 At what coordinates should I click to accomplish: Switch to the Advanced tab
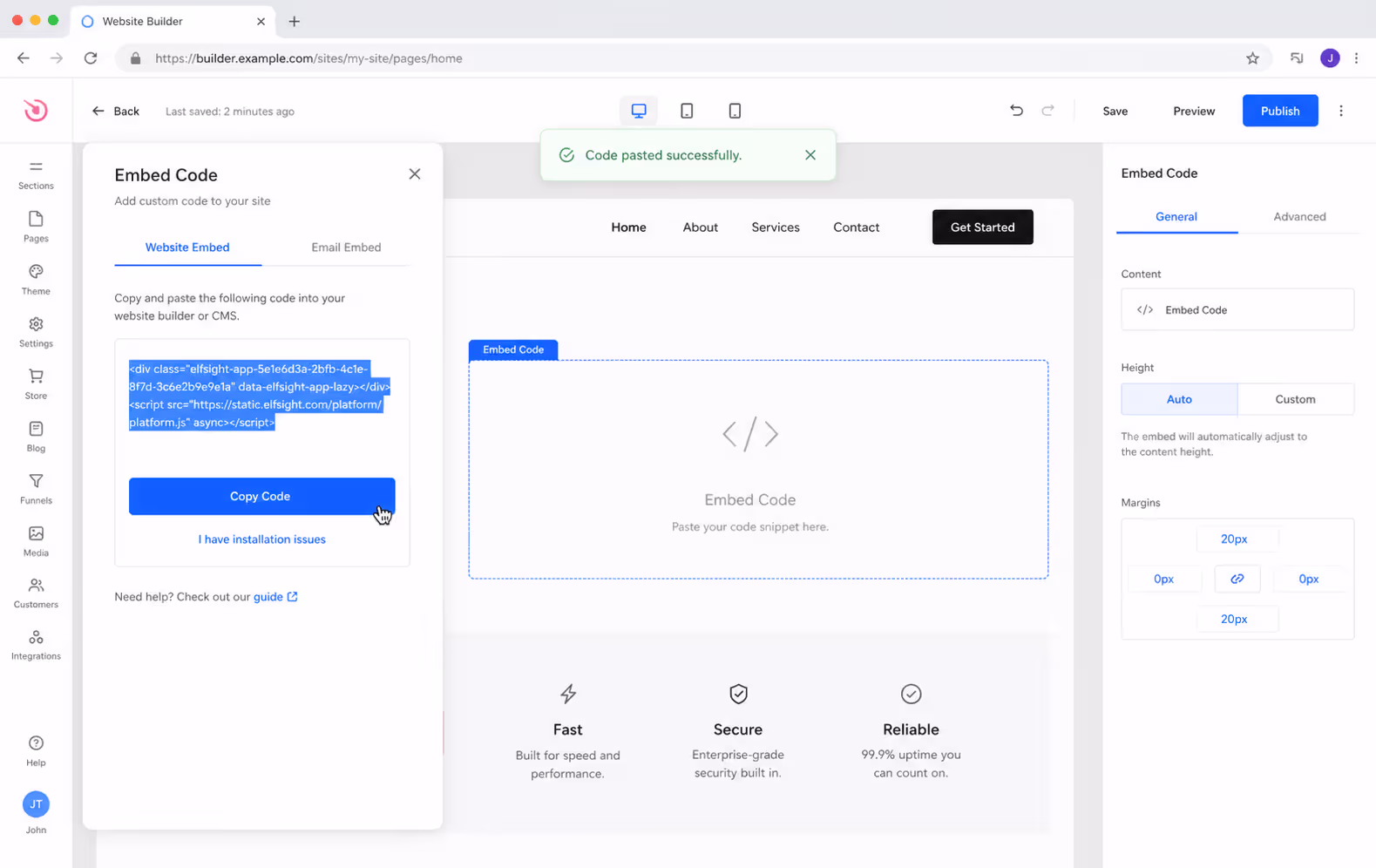pos(1299,217)
